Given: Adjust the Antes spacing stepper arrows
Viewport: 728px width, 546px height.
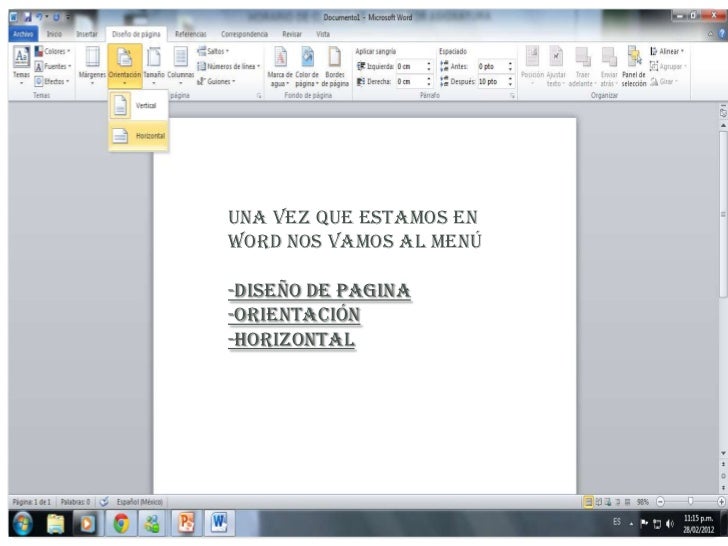Looking at the screenshot, I should 510,66.
